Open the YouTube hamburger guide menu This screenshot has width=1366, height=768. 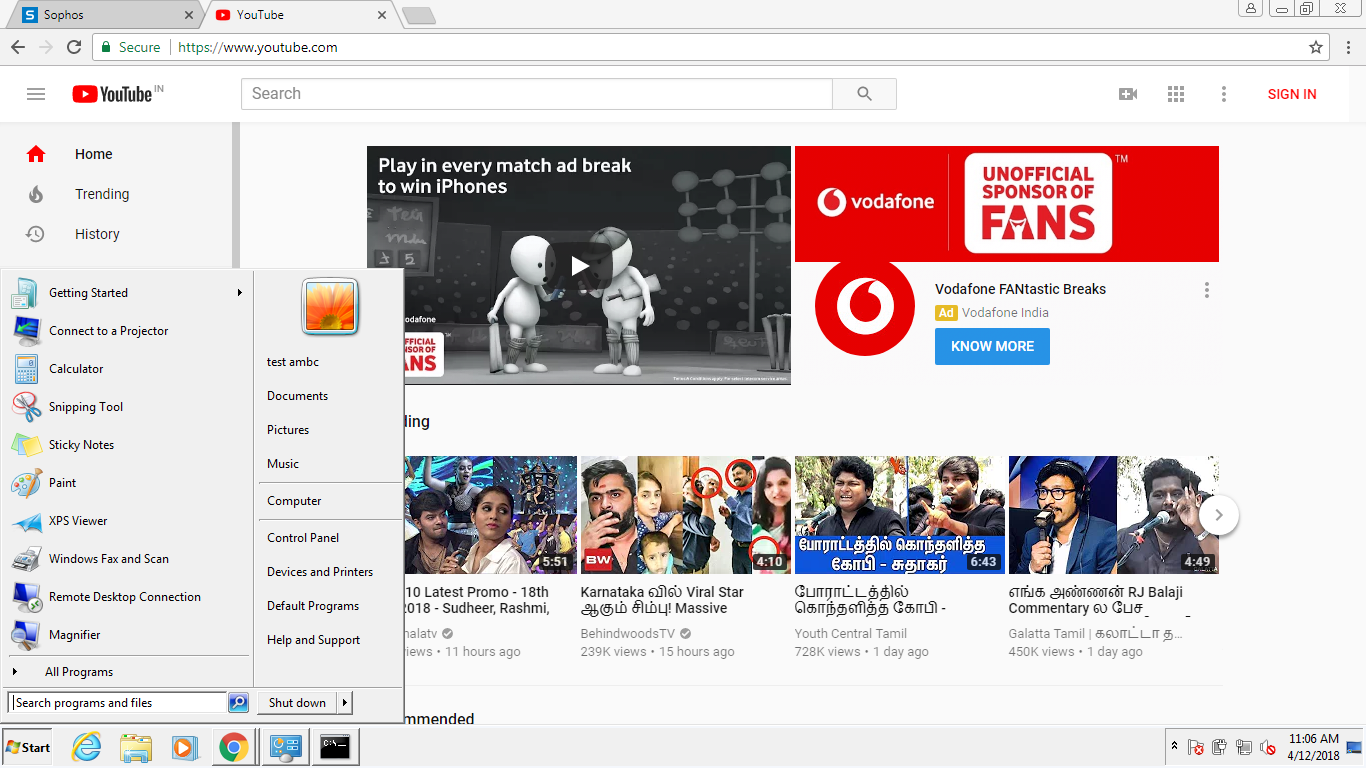pyautogui.click(x=36, y=94)
